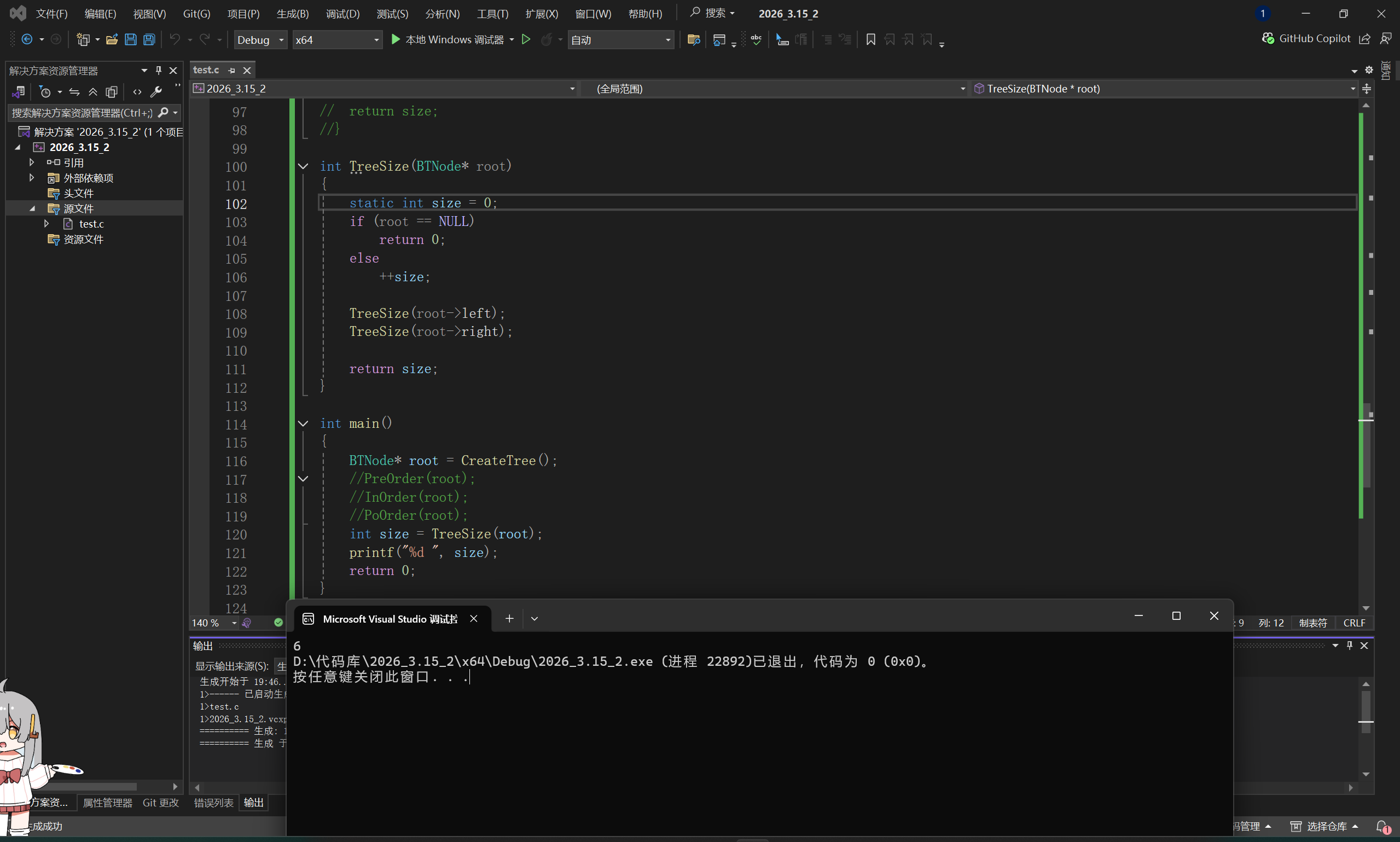The width and height of the screenshot is (1400, 842).
Task: Collapse the TreeSize function code fold
Action: pos(303,166)
